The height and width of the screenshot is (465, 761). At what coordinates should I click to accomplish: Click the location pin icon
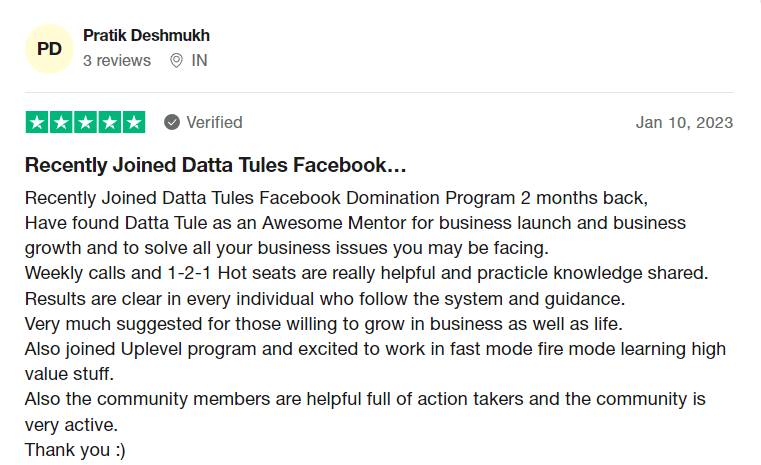pos(176,60)
